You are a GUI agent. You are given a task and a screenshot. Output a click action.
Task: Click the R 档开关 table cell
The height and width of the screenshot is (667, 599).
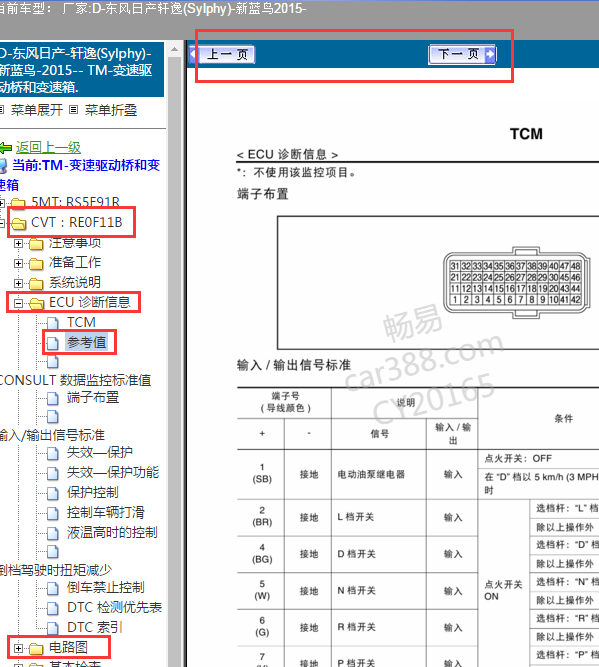pyautogui.click(x=379, y=627)
